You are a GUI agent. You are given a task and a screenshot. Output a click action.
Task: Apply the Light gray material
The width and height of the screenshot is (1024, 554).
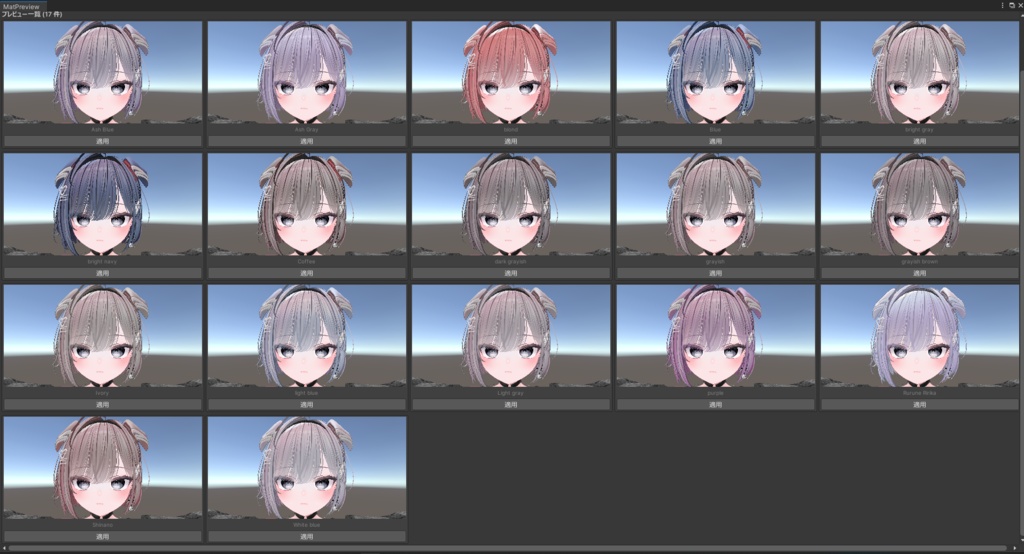(x=511, y=405)
